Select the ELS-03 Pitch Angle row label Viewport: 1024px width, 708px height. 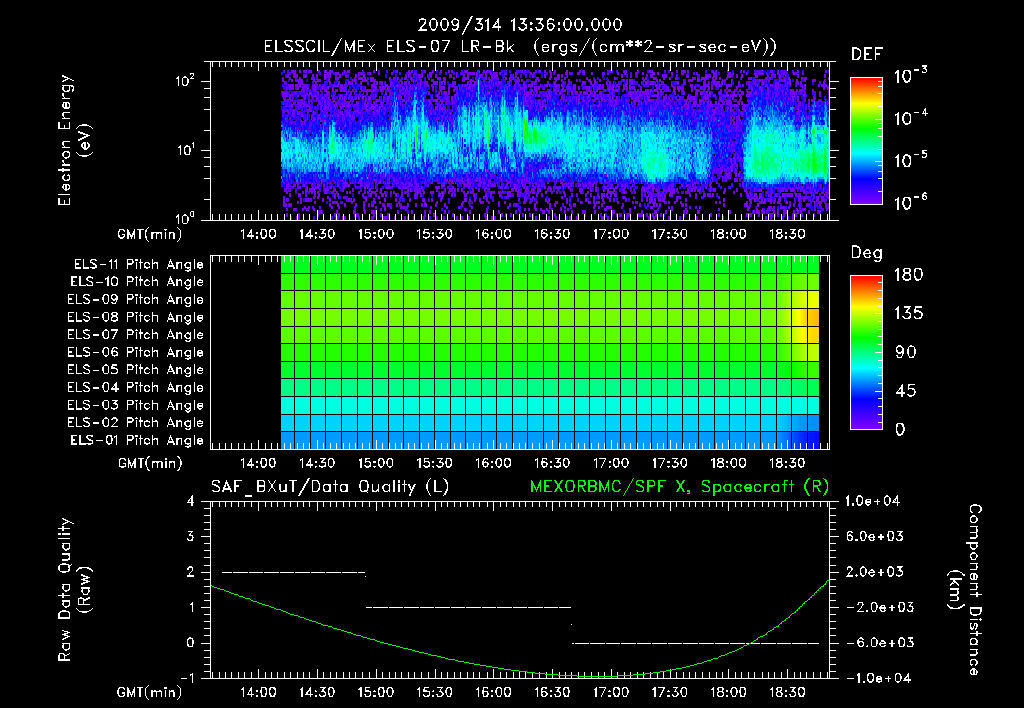click(135, 405)
